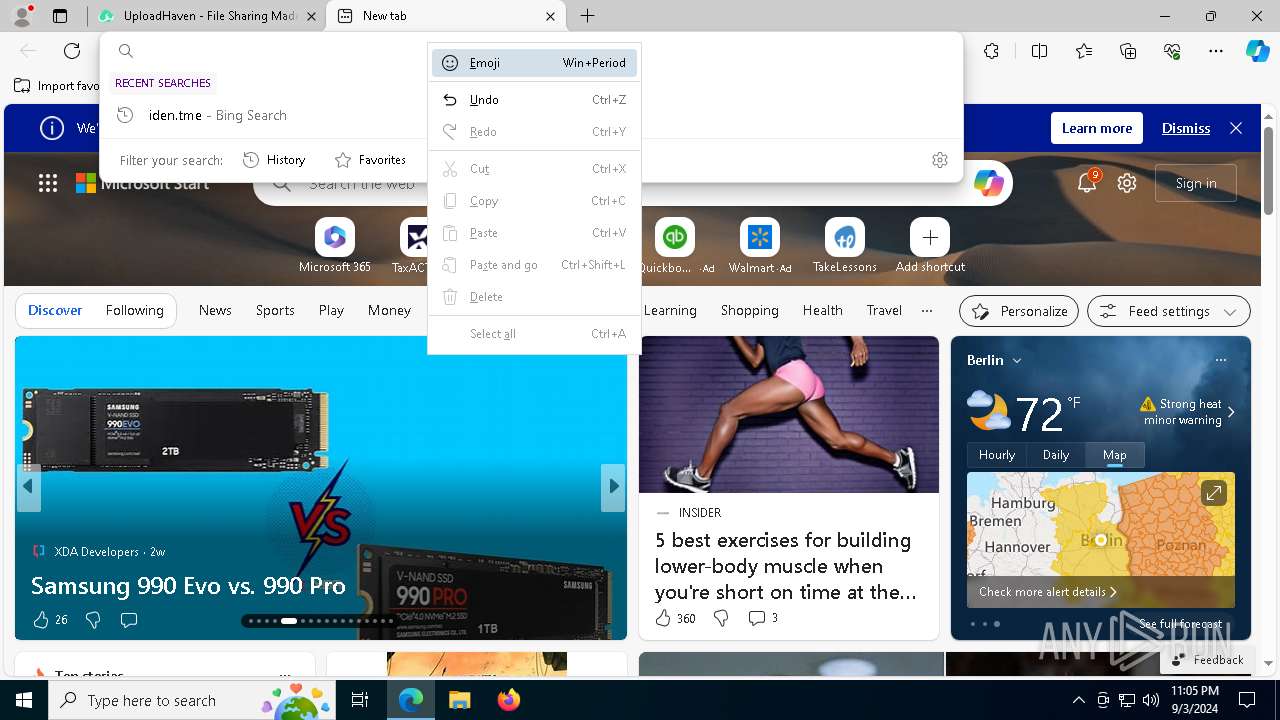Open the browser profile icon
This screenshot has width=1280, height=720.
(21, 16)
